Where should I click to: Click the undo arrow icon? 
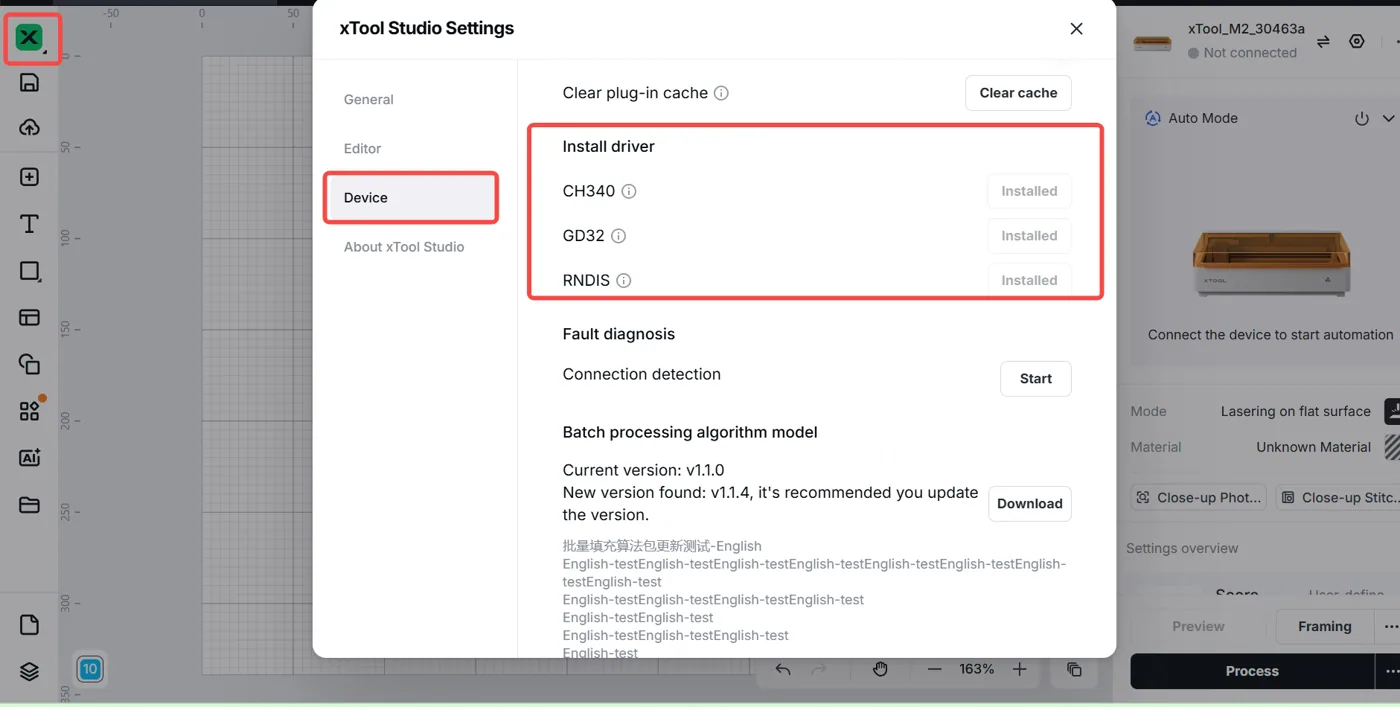[783, 669]
